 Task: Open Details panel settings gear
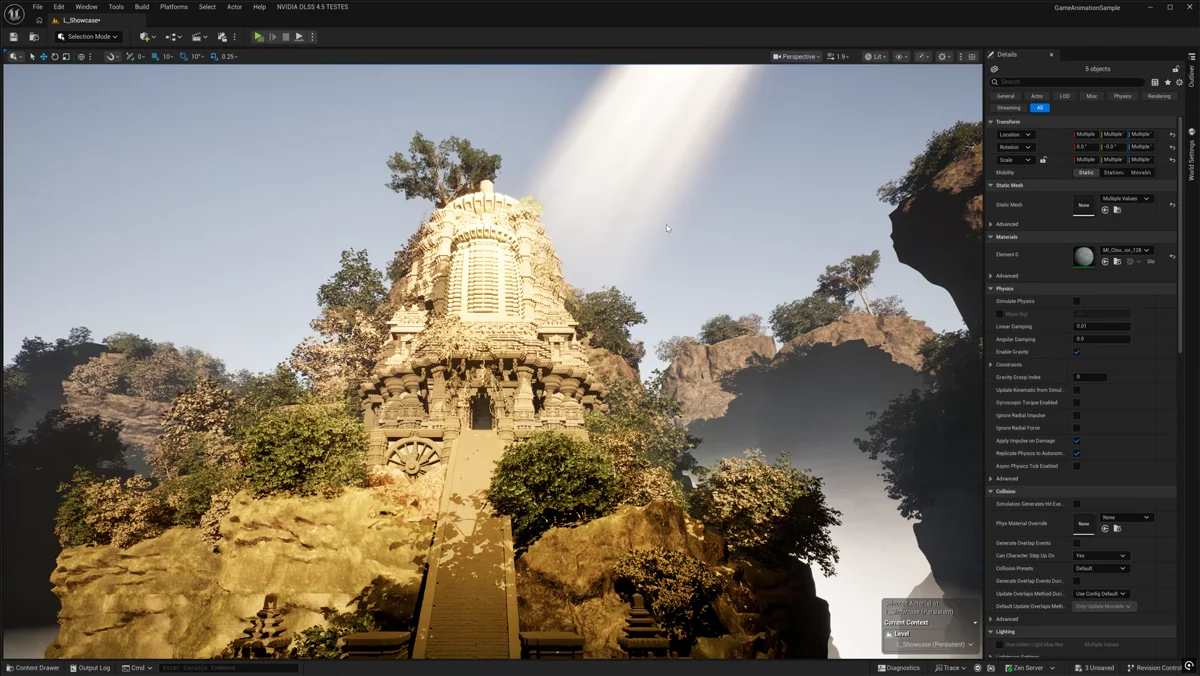(1179, 82)
